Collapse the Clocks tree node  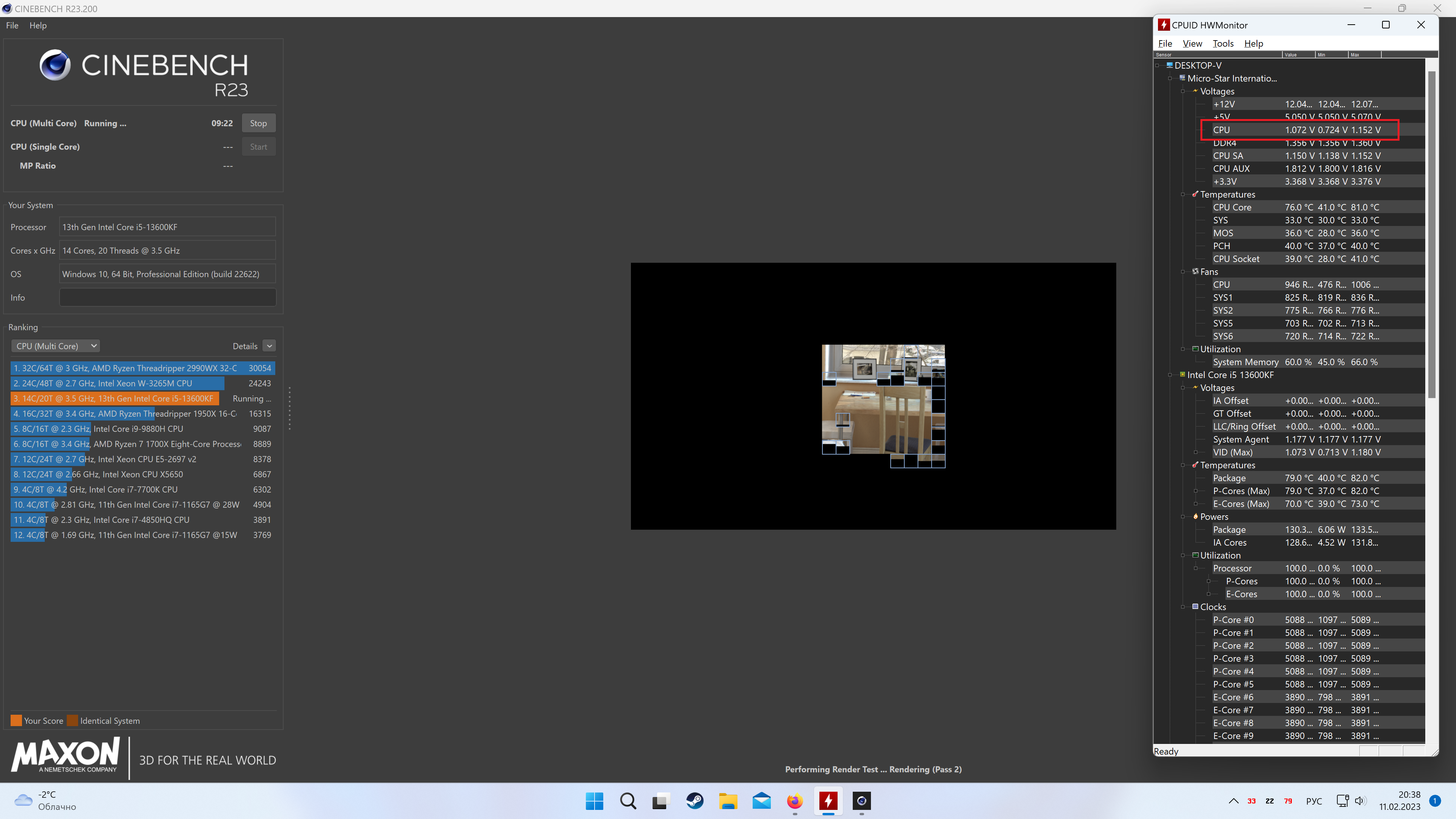[x=1183, y=607]
